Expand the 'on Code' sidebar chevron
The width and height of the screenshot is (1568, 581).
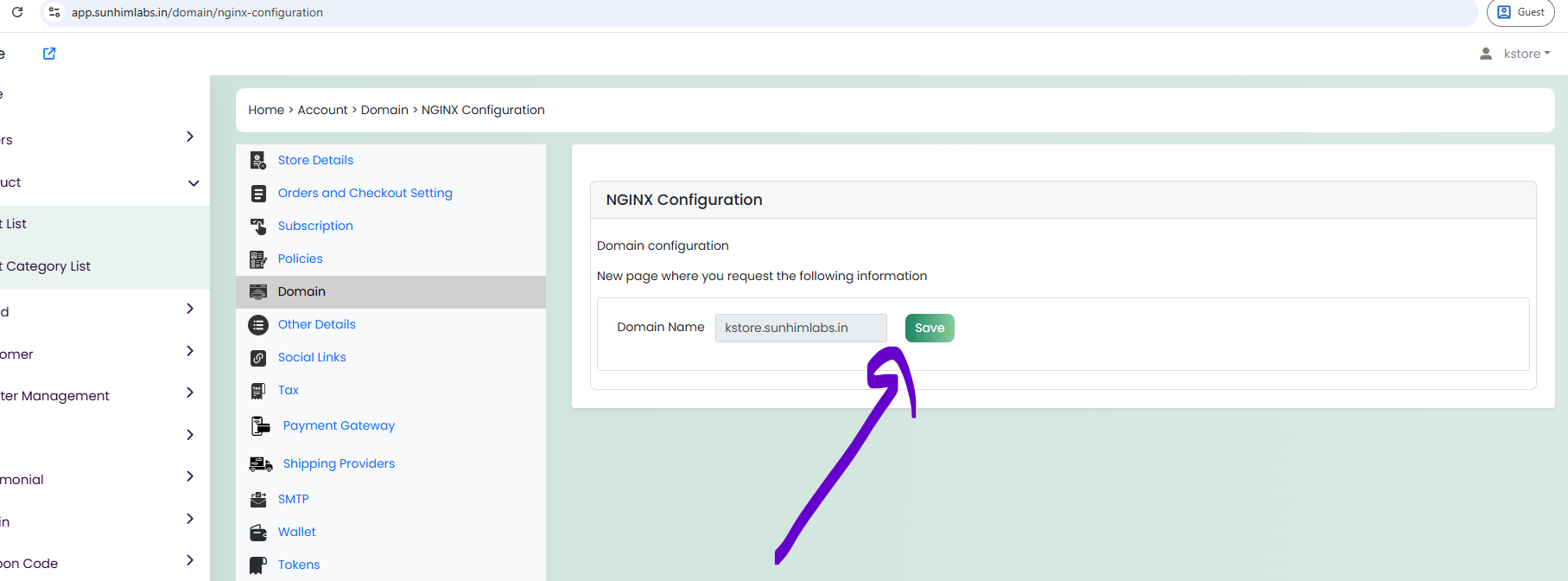[190, 560]
